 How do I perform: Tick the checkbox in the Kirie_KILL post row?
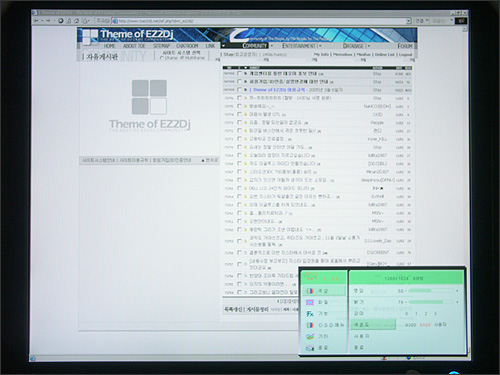pyautogui.click(x=239, y=139)
